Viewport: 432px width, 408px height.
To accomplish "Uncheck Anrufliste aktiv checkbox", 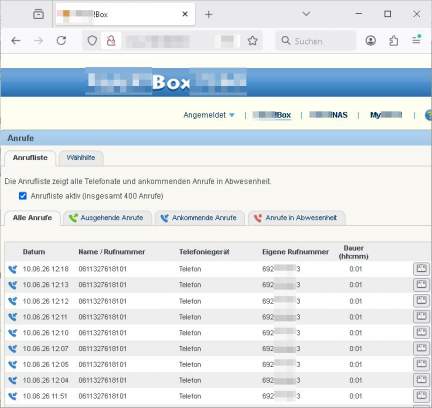I will click(23, 196).
